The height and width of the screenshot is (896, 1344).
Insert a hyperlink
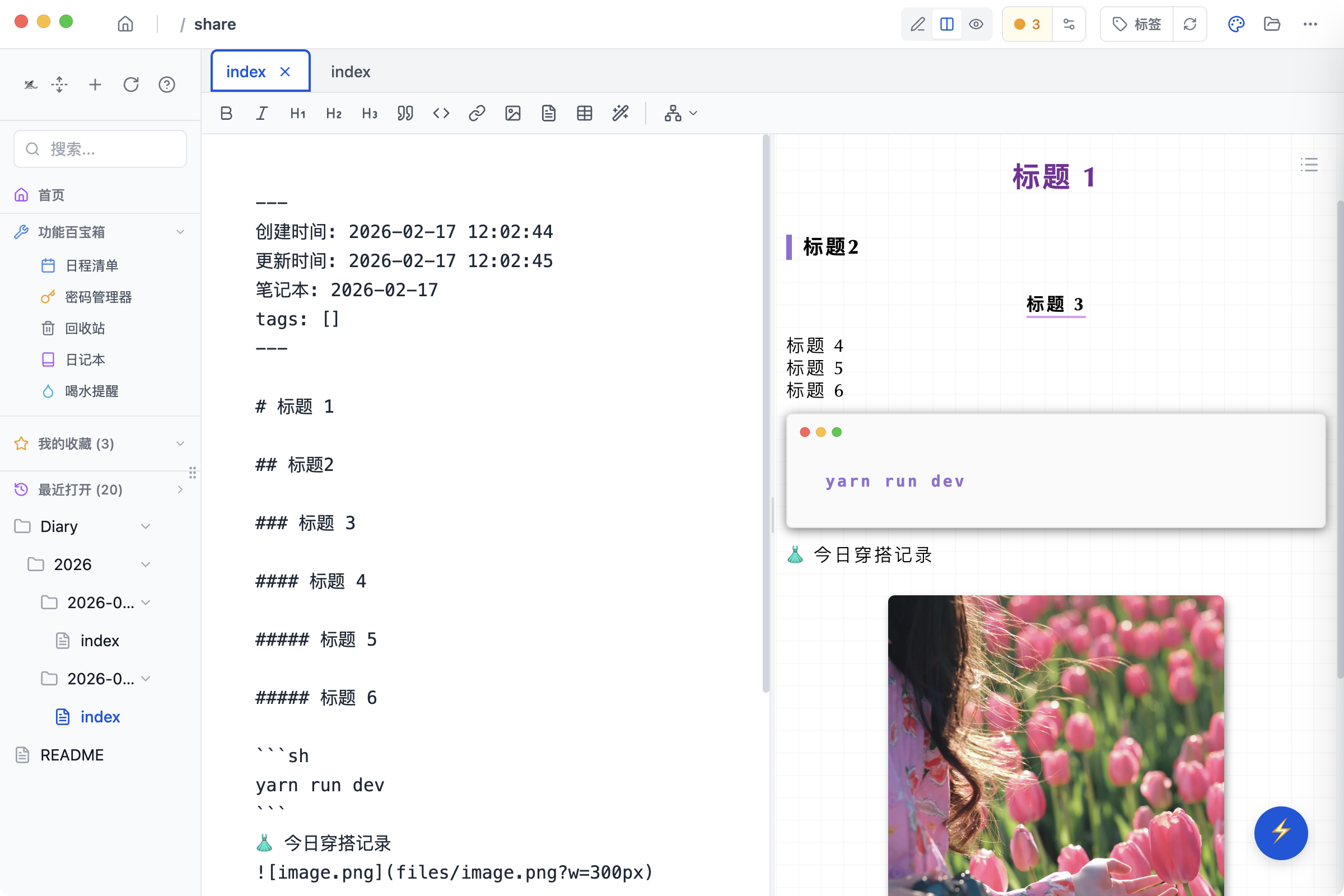point(477,113)
